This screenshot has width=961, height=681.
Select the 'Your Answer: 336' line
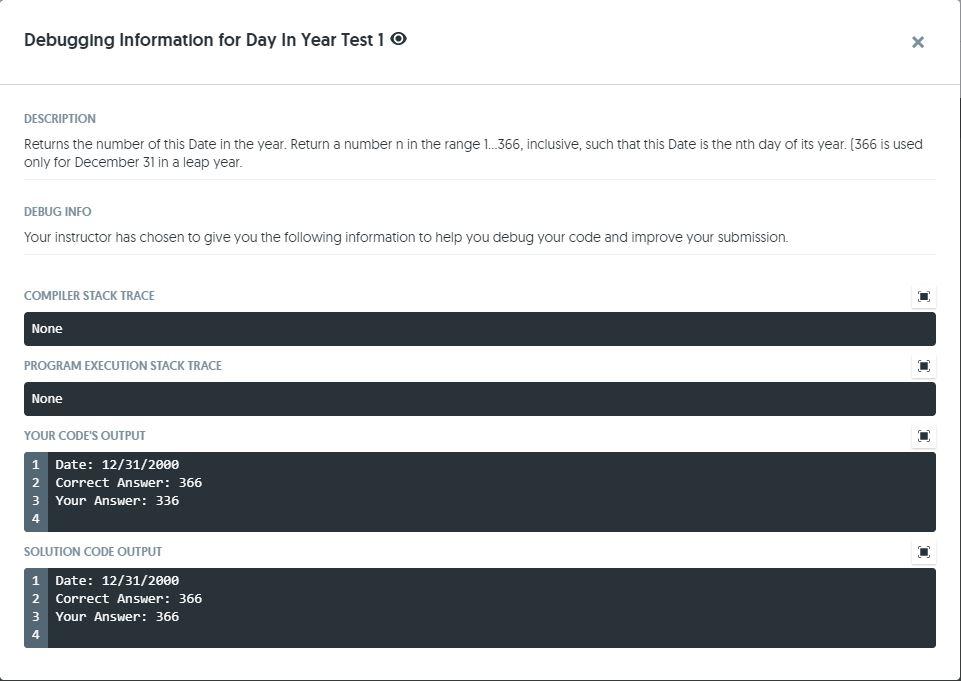pos(117,500)
